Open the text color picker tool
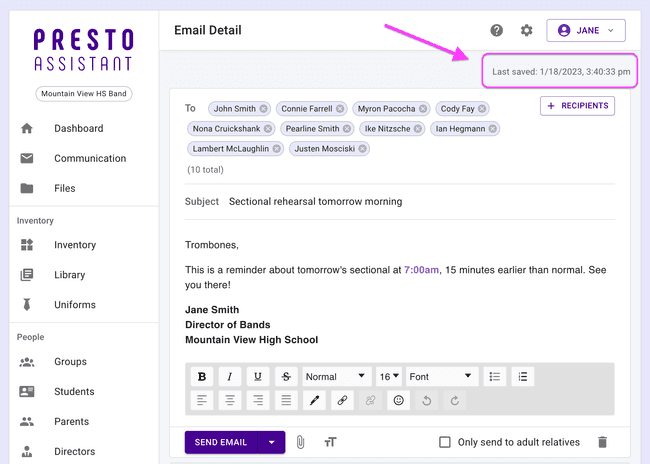Viewport: 650px width, 464px height. click(314, 401)
